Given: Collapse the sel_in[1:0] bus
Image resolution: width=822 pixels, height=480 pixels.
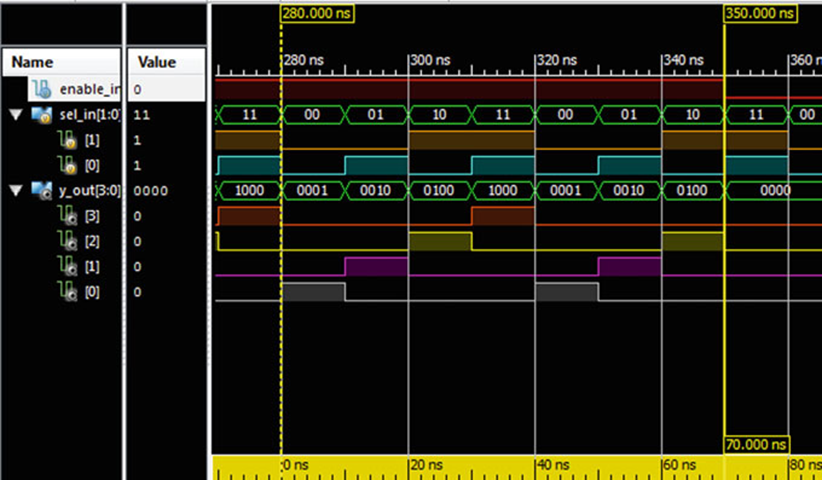Looking at the screenshot, I should coord(16,114).
